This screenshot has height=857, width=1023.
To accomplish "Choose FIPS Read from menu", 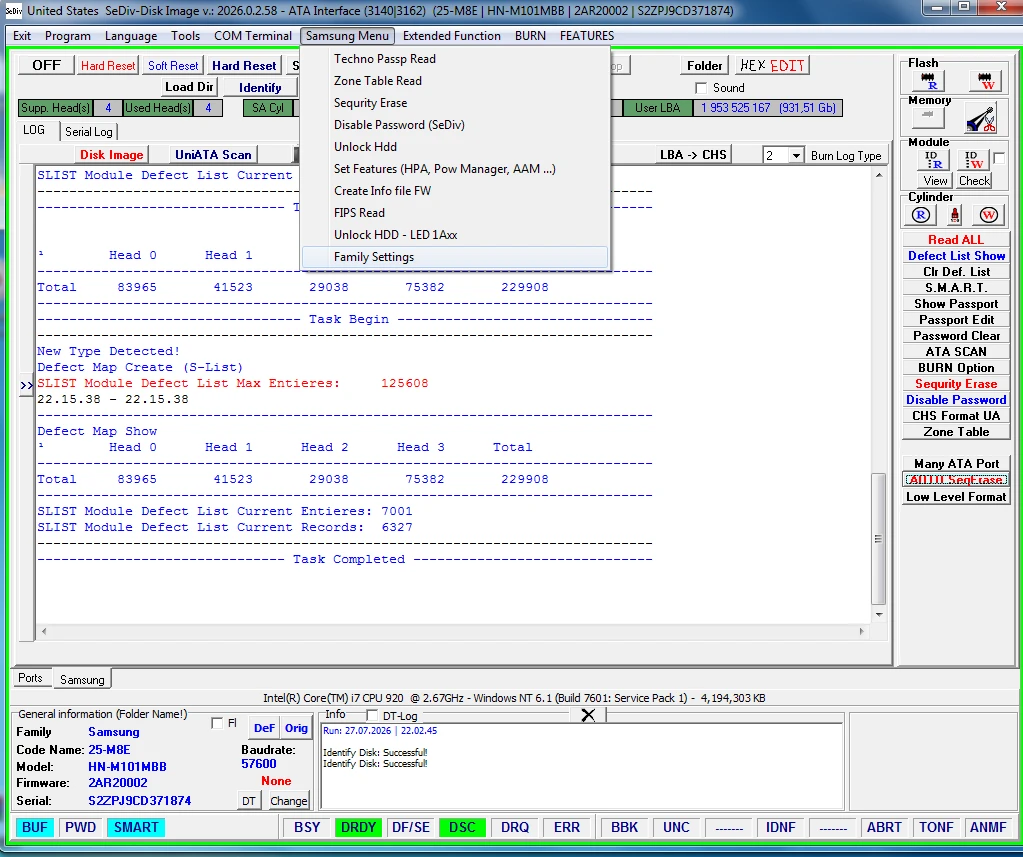I will 455,213.
